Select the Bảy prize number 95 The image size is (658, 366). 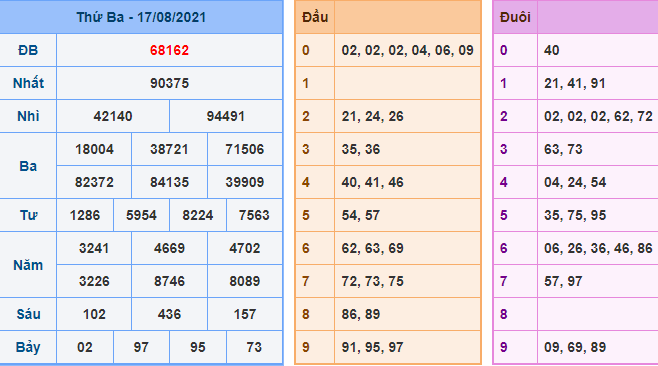pyautogui.click(x=198, y=348)
